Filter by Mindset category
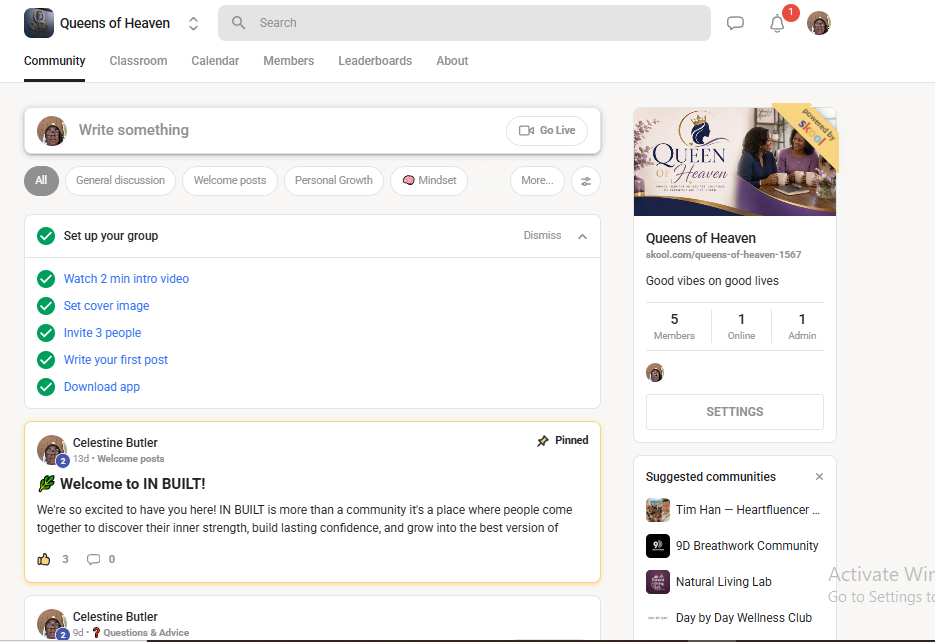Screen dimensions: 935x642 click(429, 181)
